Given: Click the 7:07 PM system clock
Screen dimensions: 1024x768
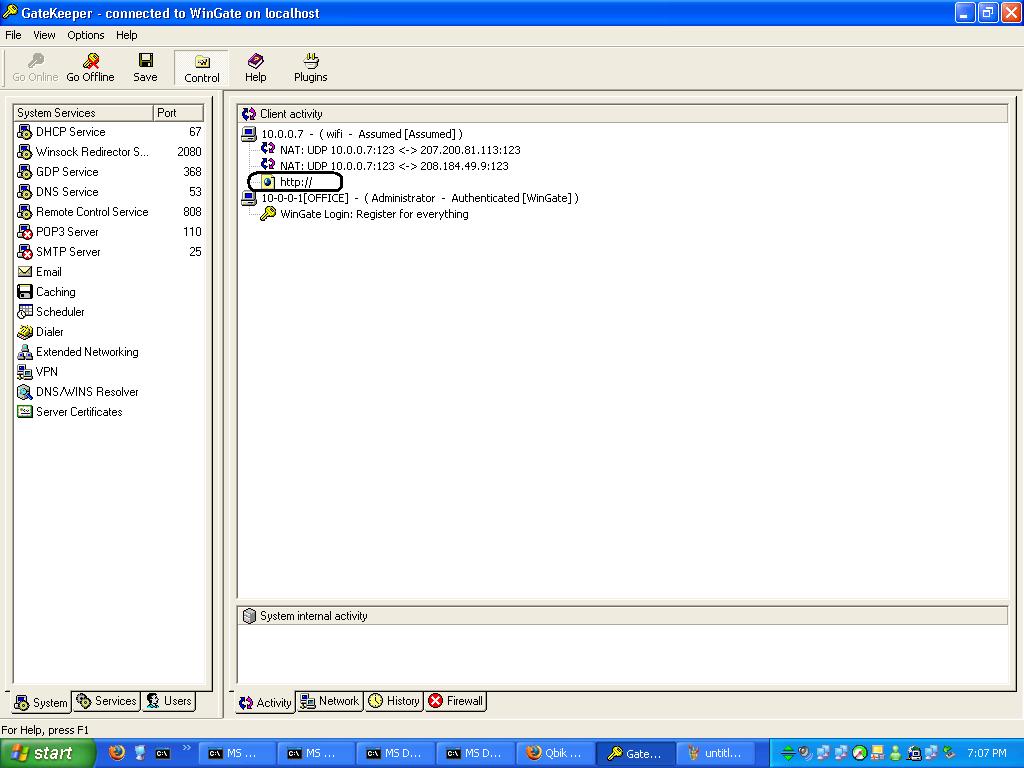Looking at the screenshot, I should (987, 753).
